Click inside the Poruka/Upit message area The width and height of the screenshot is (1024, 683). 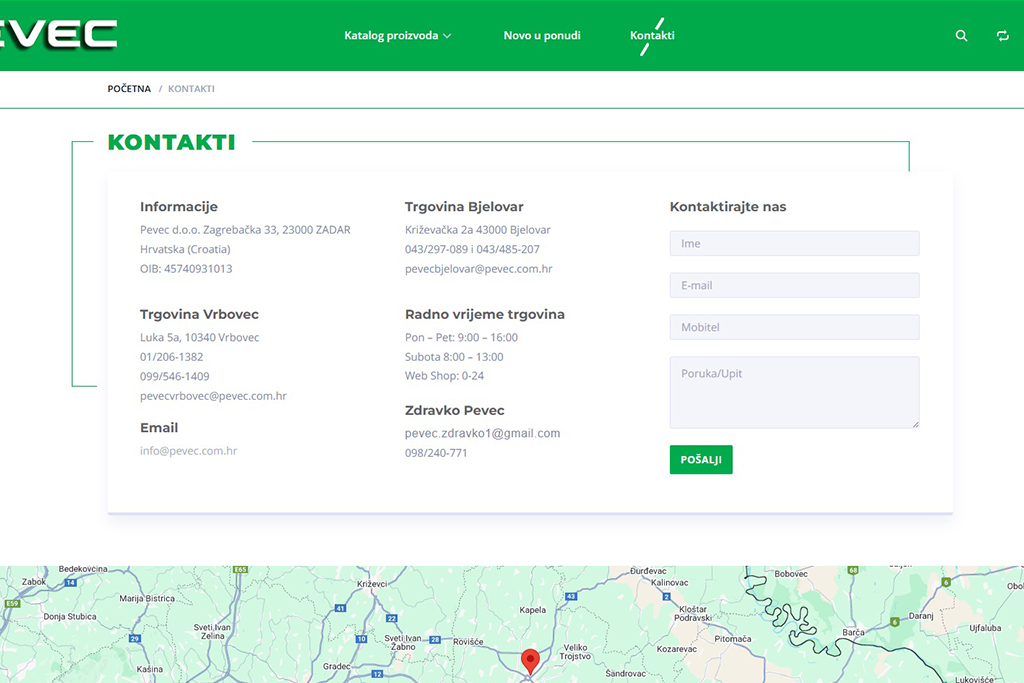pyautogui.click(x=794, y=392)
